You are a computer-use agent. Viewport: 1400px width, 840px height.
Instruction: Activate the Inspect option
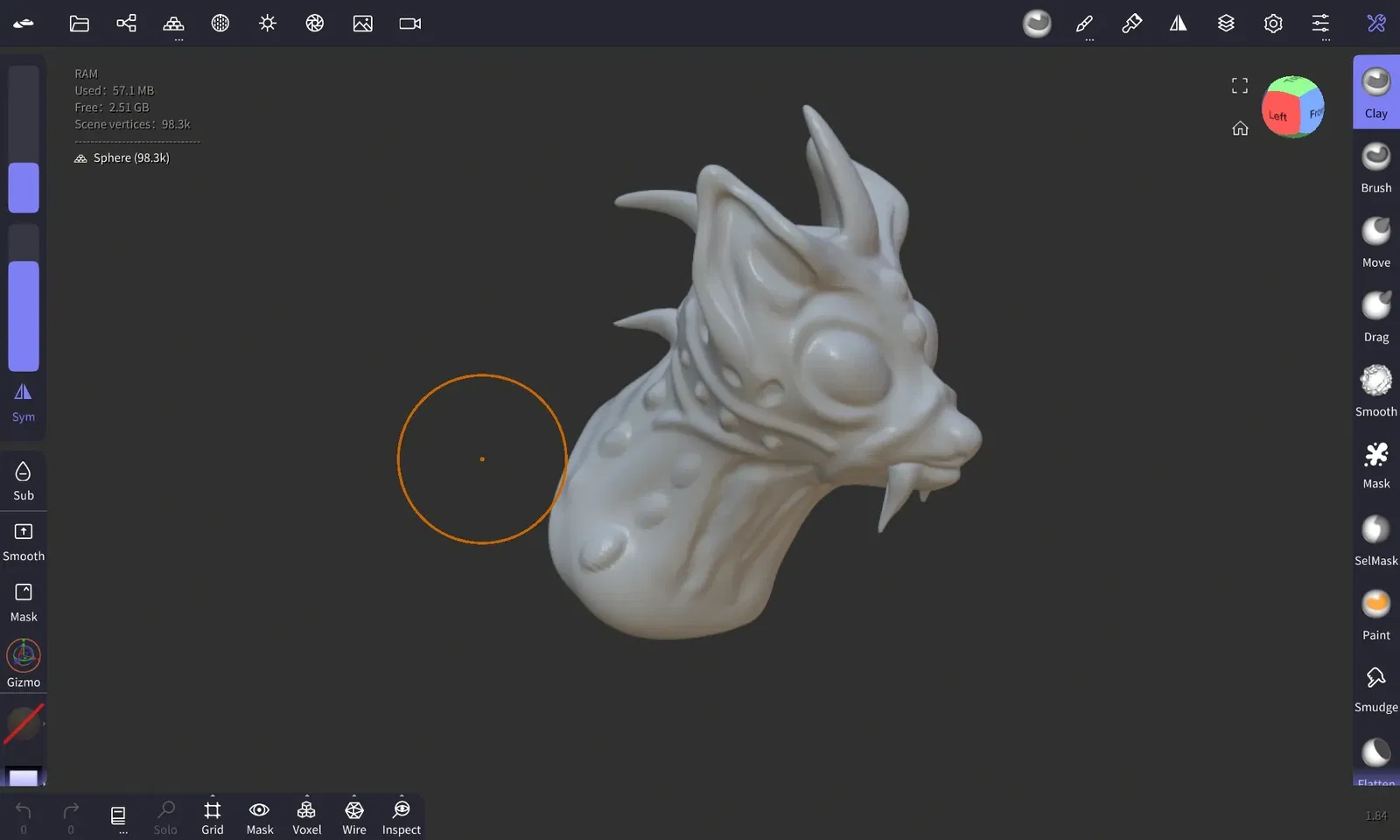coord(402,817)
